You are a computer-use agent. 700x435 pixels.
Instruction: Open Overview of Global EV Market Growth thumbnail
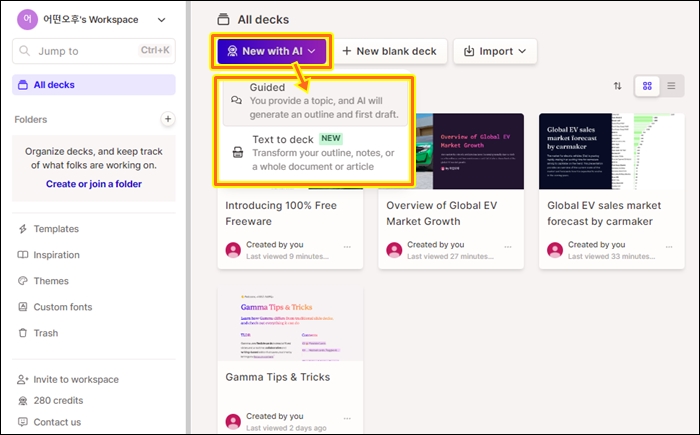[x=470, y=151]
